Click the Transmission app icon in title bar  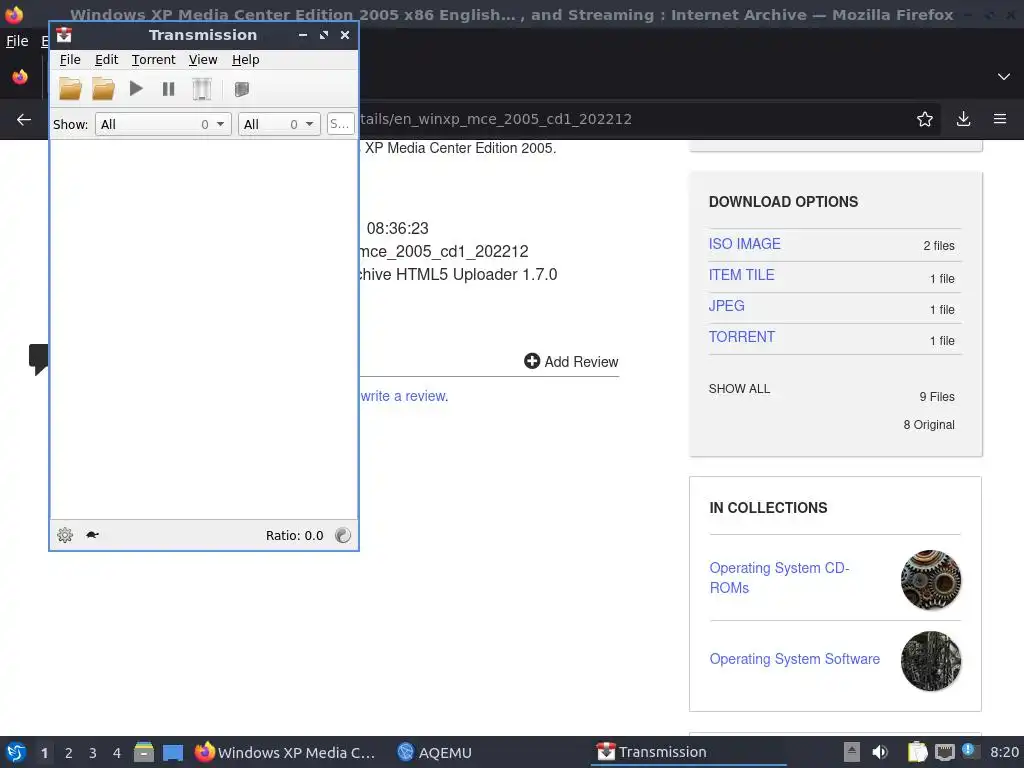64,35
